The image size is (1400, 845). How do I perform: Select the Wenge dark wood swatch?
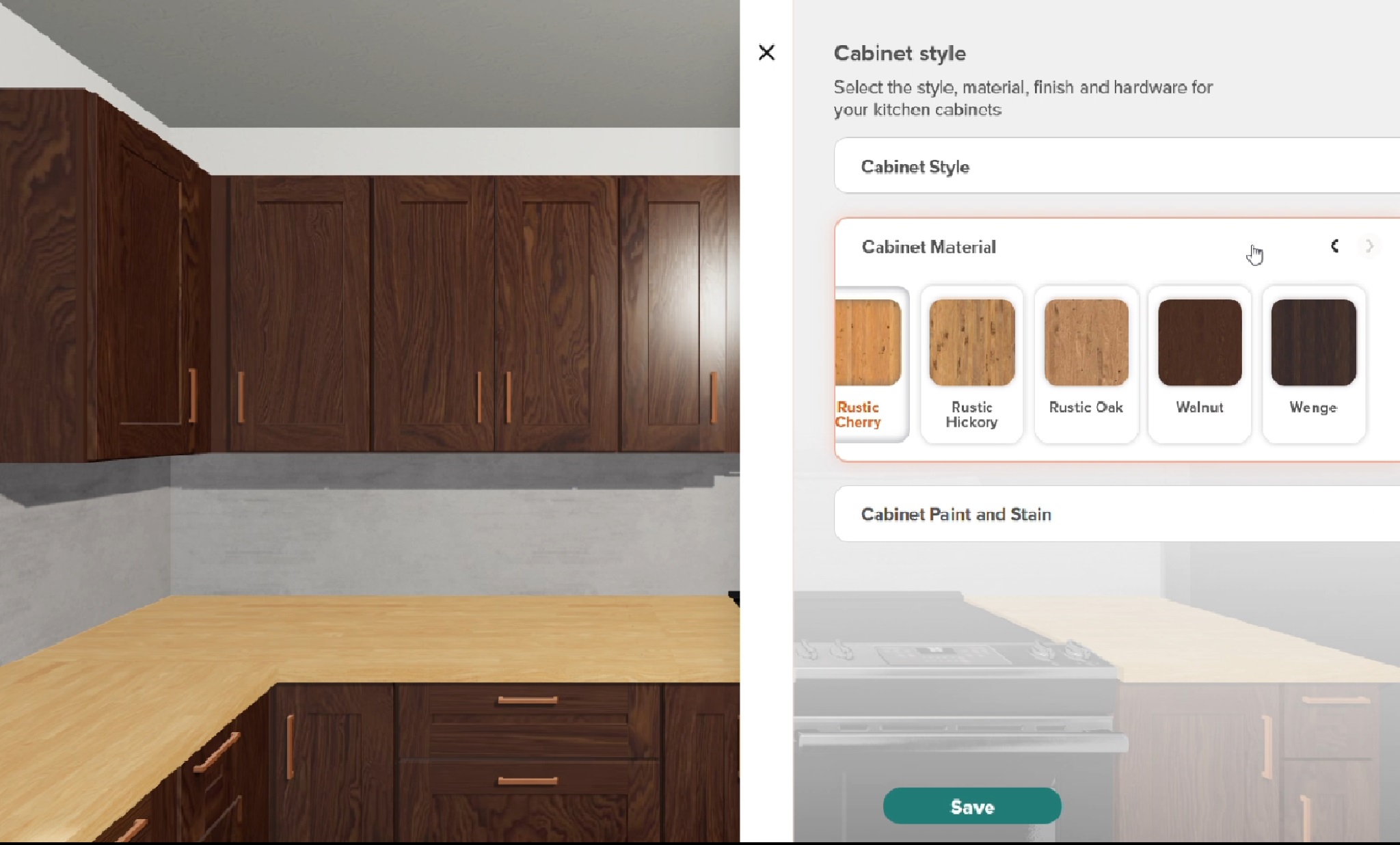coord(1313,364)
